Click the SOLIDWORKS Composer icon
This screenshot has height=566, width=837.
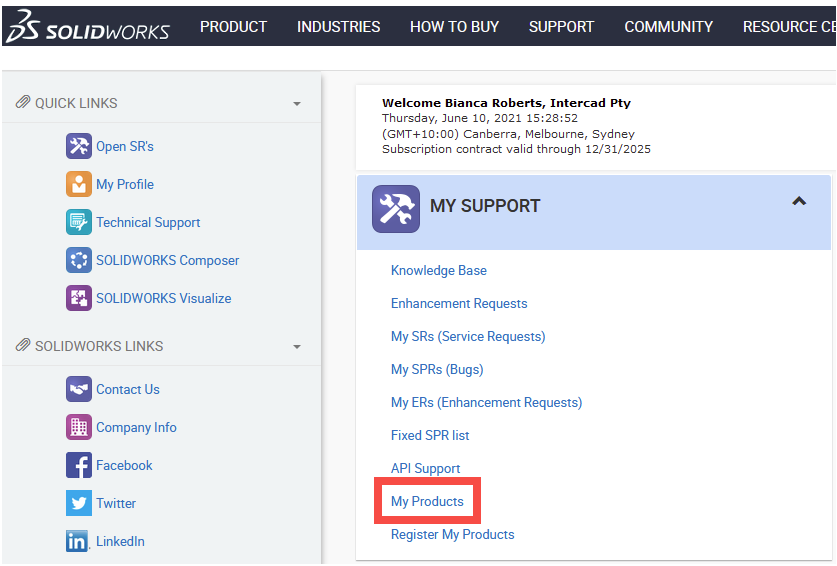pyautogui.click(x=79, y=260)
